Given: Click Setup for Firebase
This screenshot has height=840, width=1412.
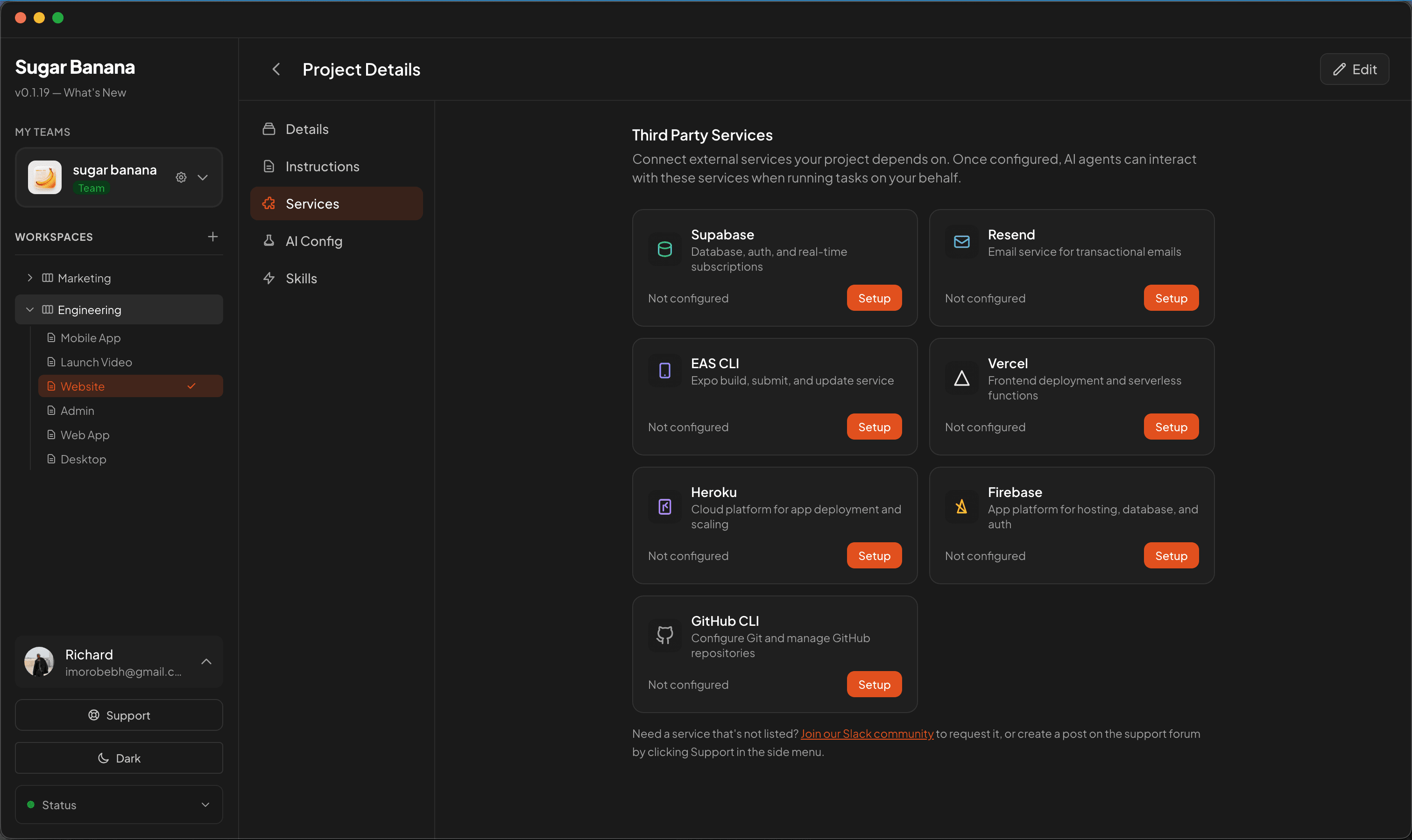Looking at the screenshot, I should coord(1171,555).
